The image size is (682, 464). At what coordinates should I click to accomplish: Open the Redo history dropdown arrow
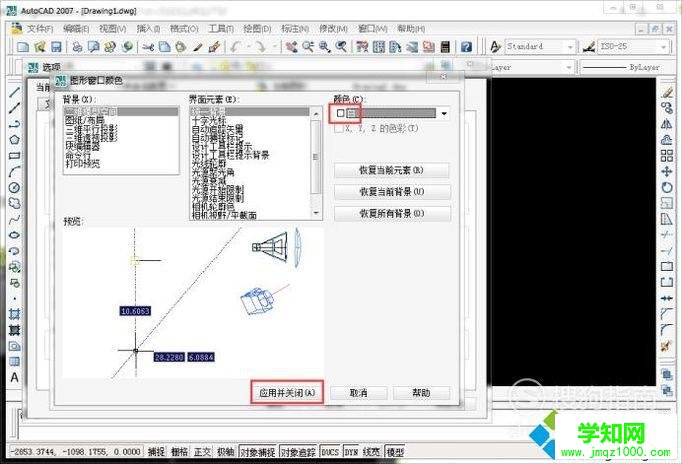tap(274, 47)
